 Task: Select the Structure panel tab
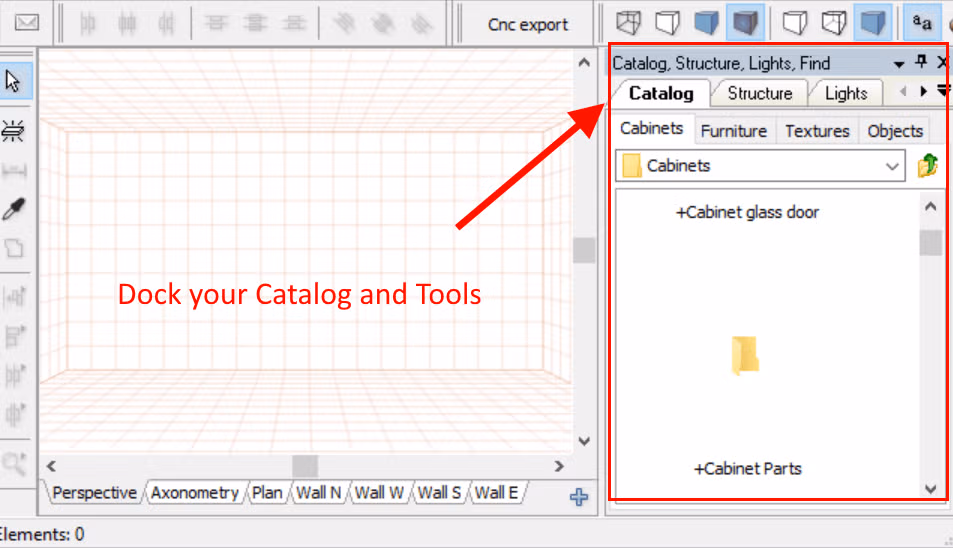(x=760, y=94)
